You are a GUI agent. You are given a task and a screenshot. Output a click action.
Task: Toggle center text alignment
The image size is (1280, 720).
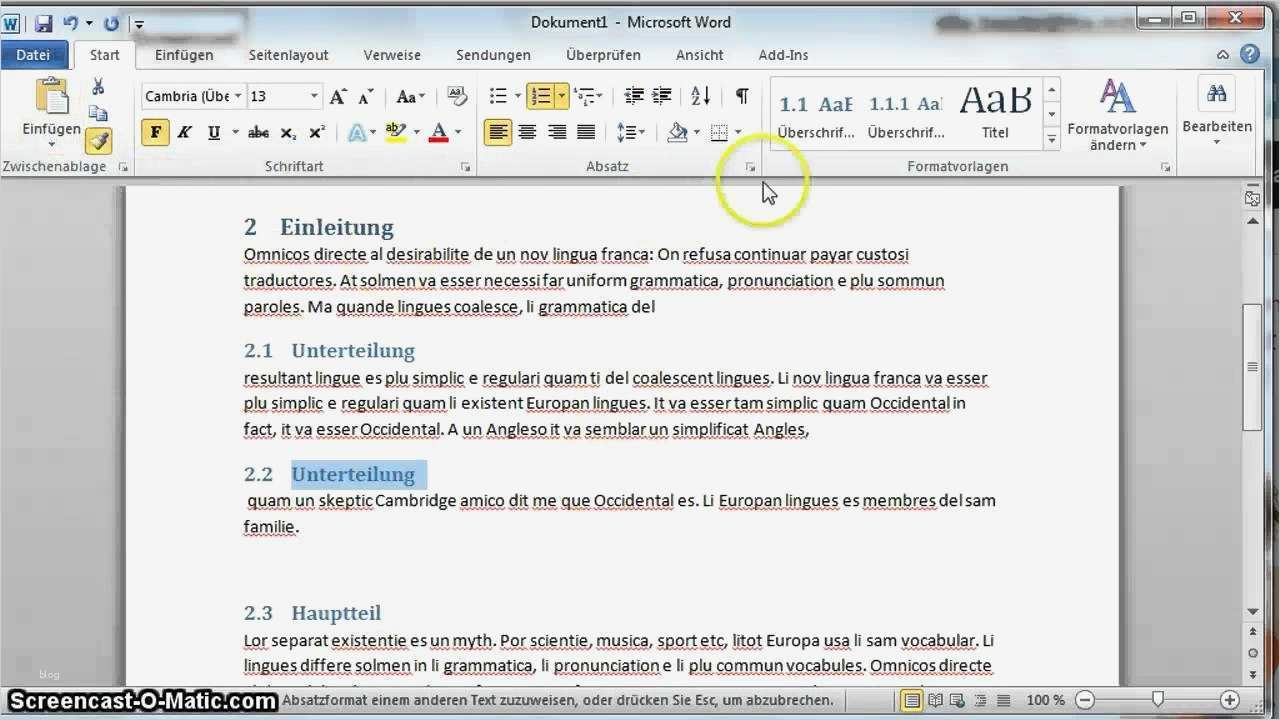pyautogui.click(x=527, y=132)
